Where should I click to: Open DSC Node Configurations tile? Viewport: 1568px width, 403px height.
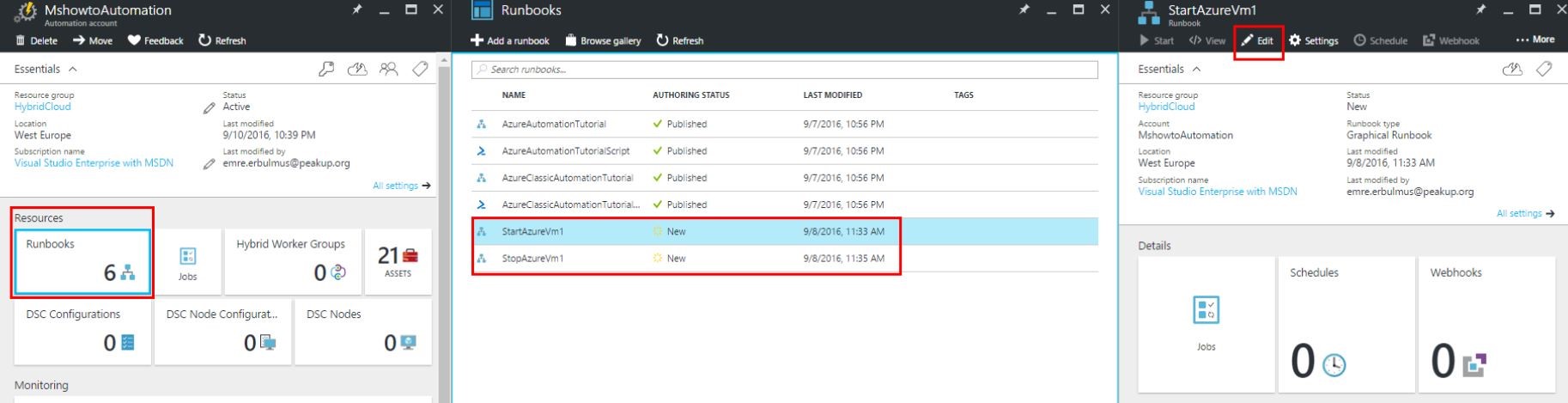(222, 332)
